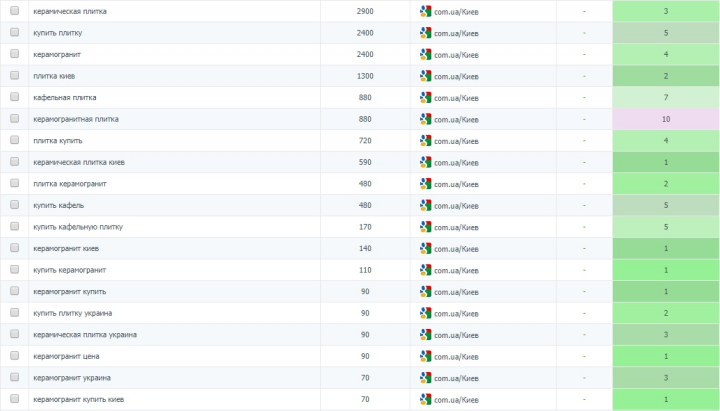Click search volume value 590
This screenshot has width=720, height=411.
(x=365, y=163)
